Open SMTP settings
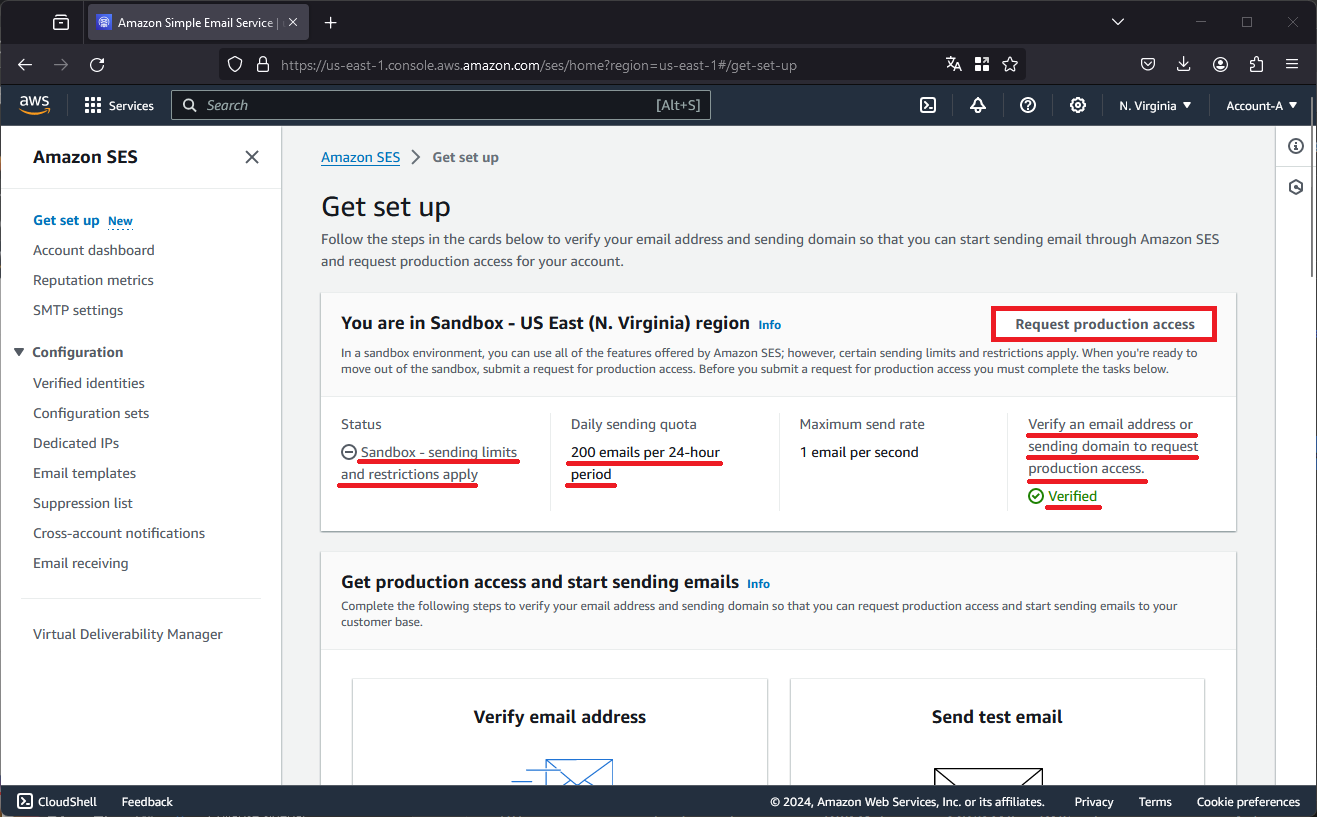Image resolution: width=1317 pixels, height=817 pixels. tap(78, 310)
